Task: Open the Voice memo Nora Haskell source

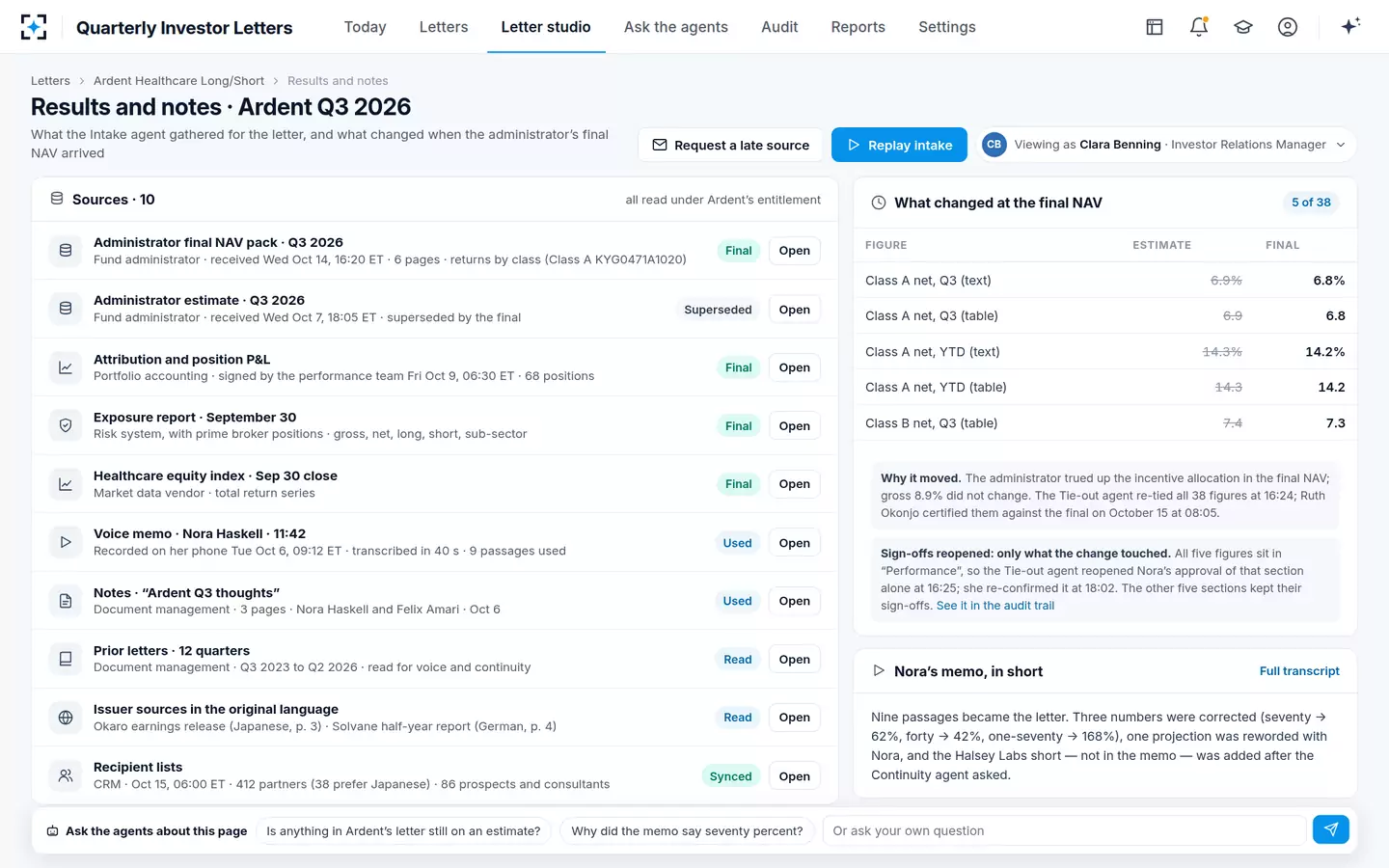Action: pyautogui.click(x=795, y=543)
